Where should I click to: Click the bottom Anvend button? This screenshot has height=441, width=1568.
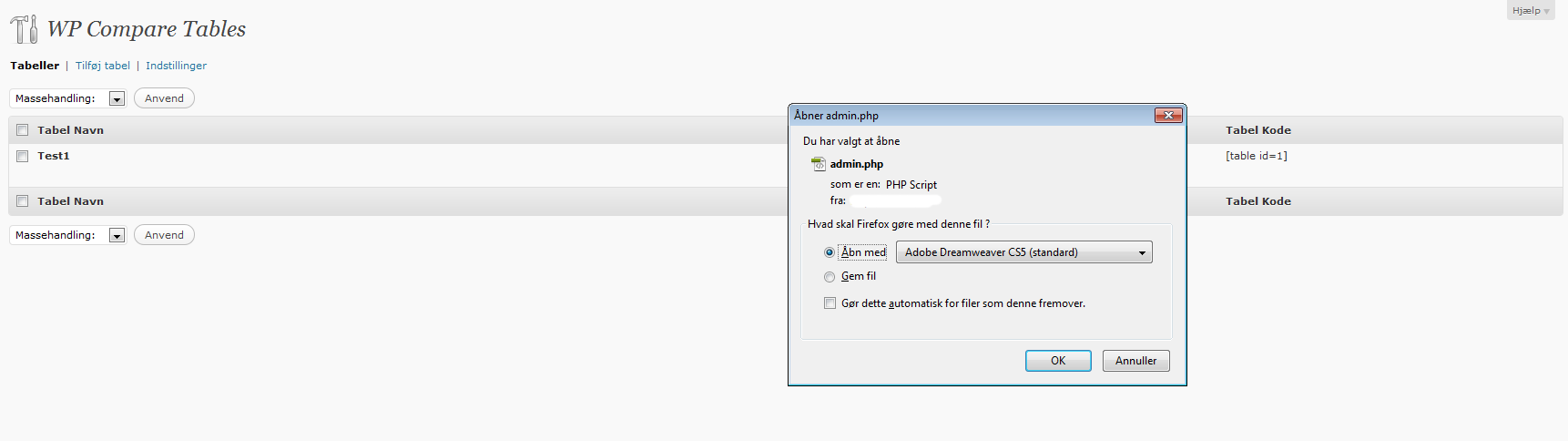pyautogui.click(x=164, y=235)
